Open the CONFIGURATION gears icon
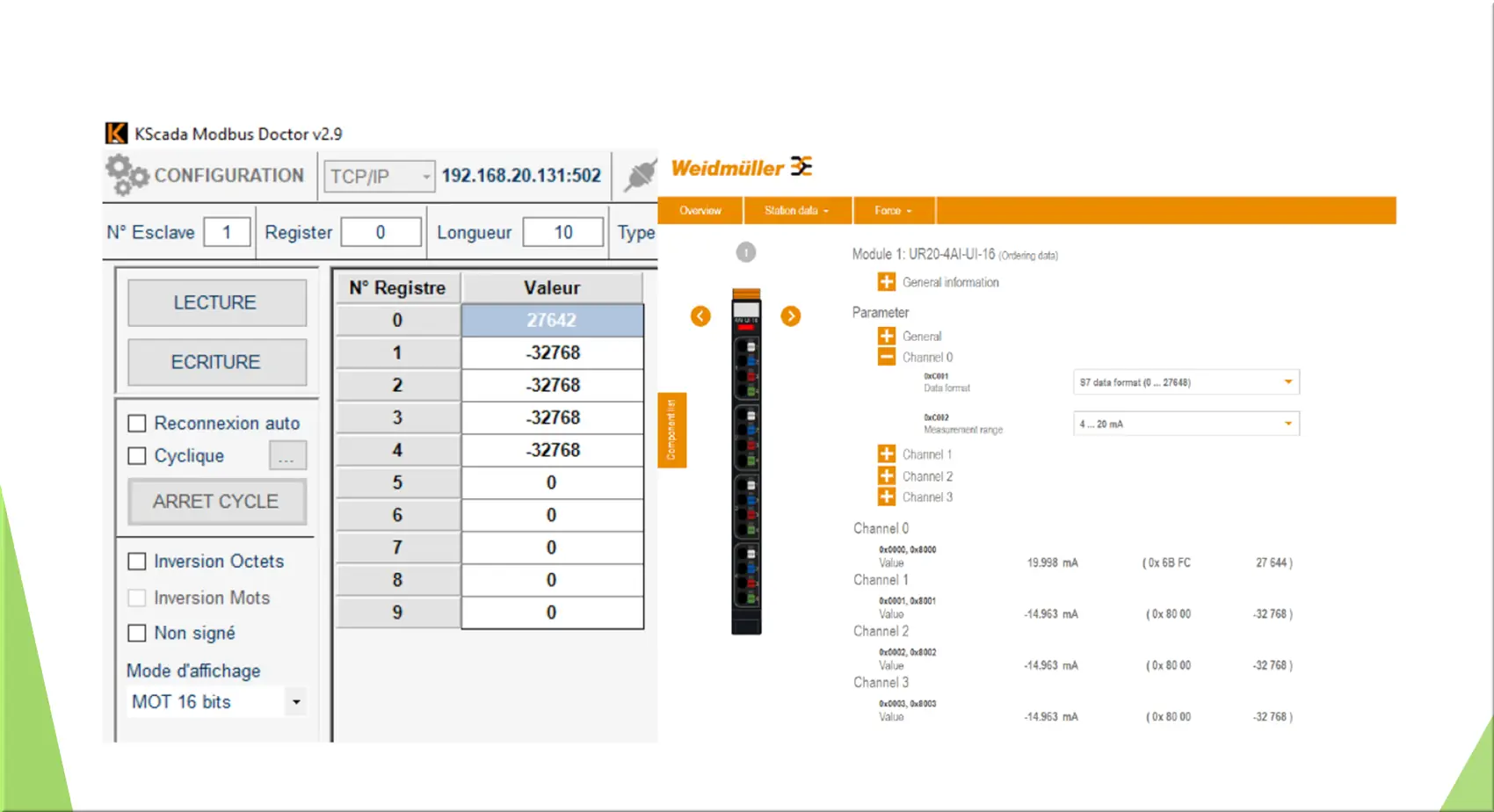Viewport: 1494px width, 812px height. coord(127,174)
